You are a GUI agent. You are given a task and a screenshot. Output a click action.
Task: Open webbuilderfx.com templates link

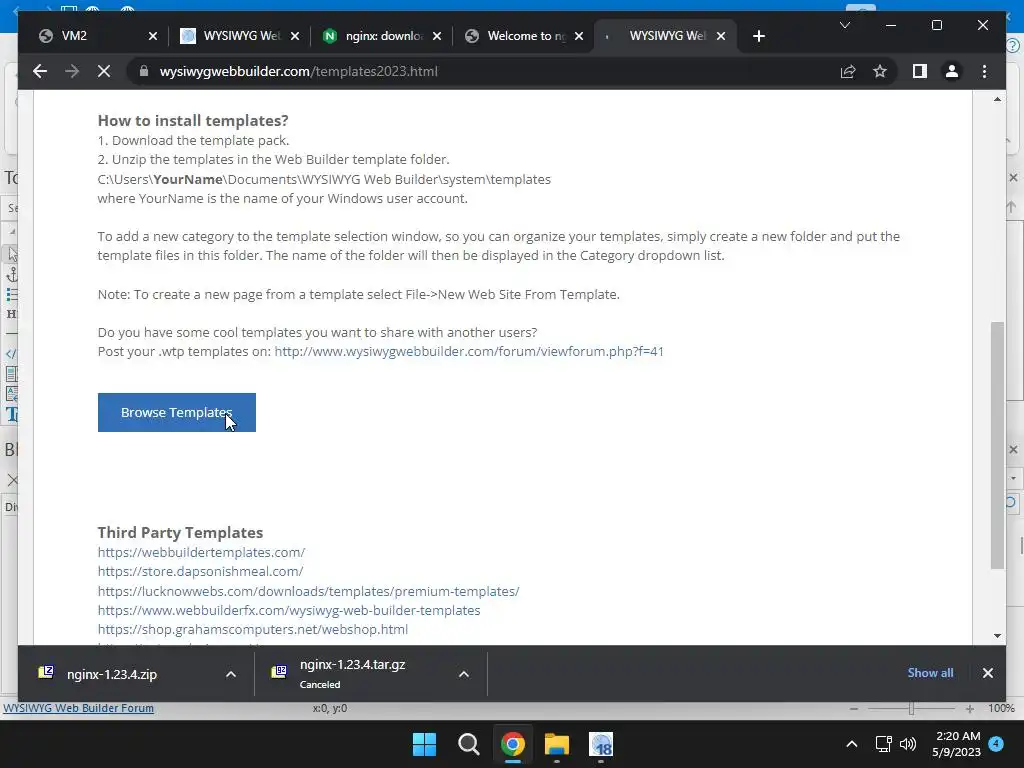point(289,610)
